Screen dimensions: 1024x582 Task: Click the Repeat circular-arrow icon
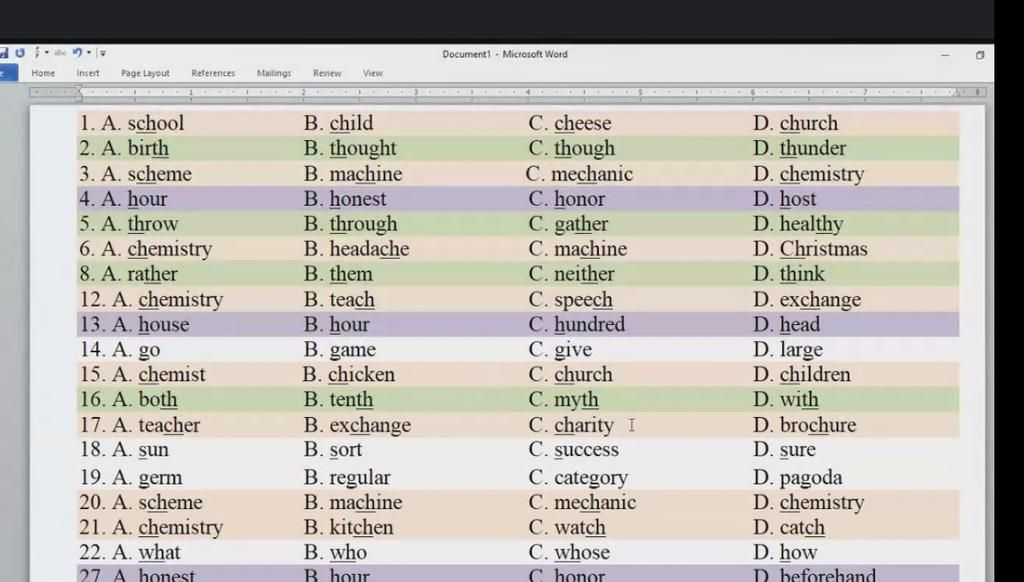coord(20,53)
